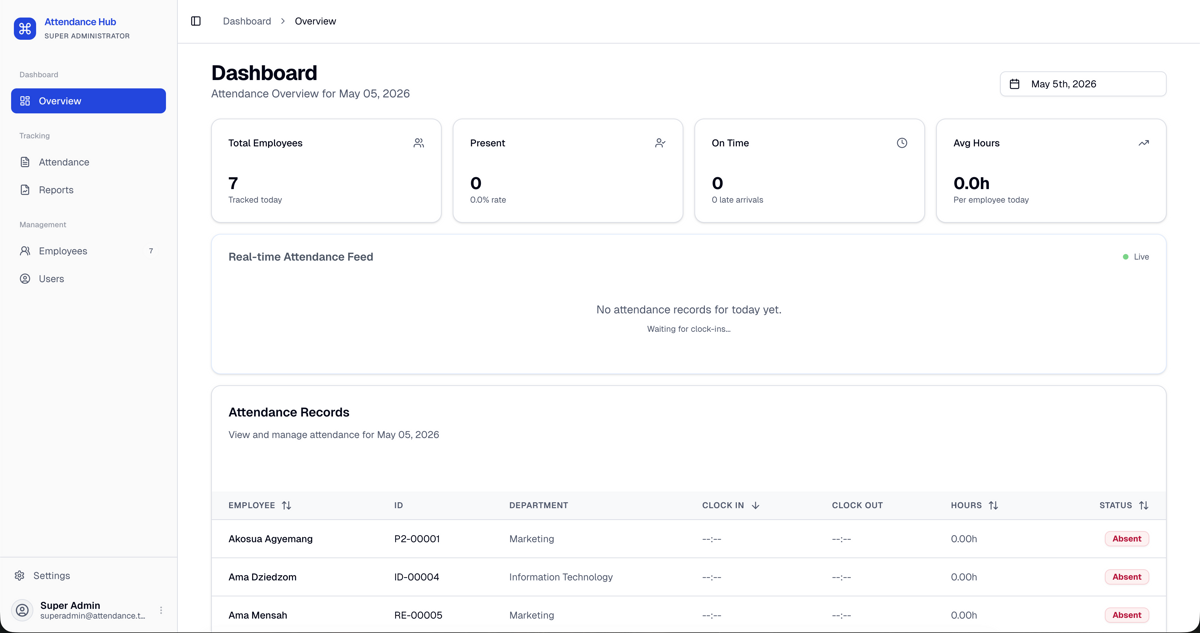1200x633 pixels.
Task: Sort table by Hours header
Action: pos(975,506)
